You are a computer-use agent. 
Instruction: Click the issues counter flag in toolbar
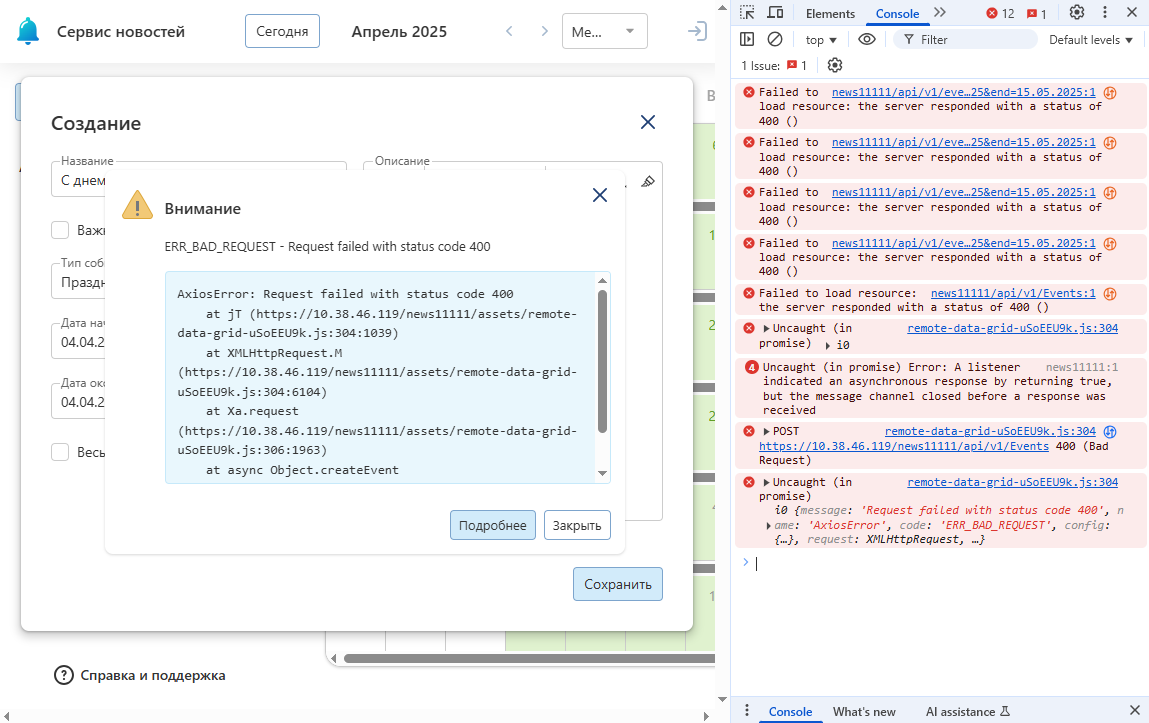coord(1037,13)
